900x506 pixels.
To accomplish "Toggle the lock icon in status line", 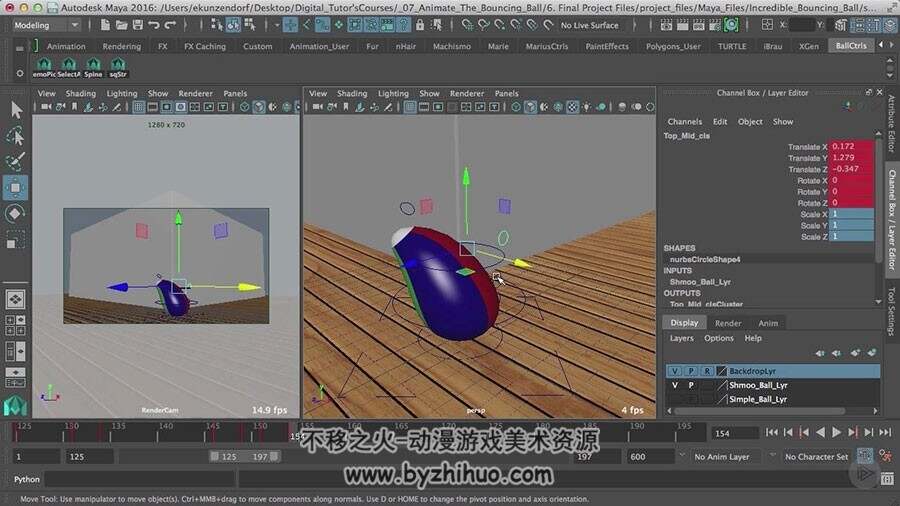I will point(420,25).
